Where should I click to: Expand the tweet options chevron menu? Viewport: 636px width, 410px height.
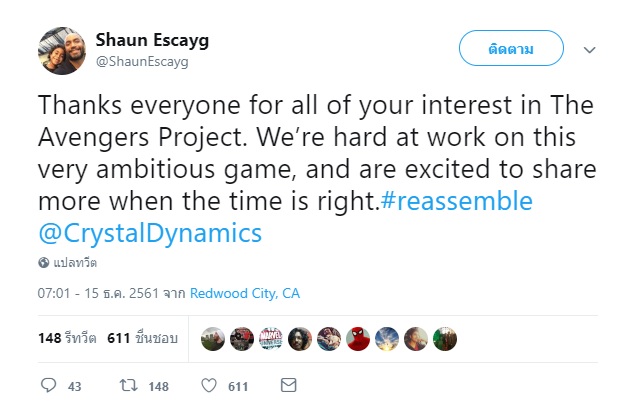click(589, 49)
